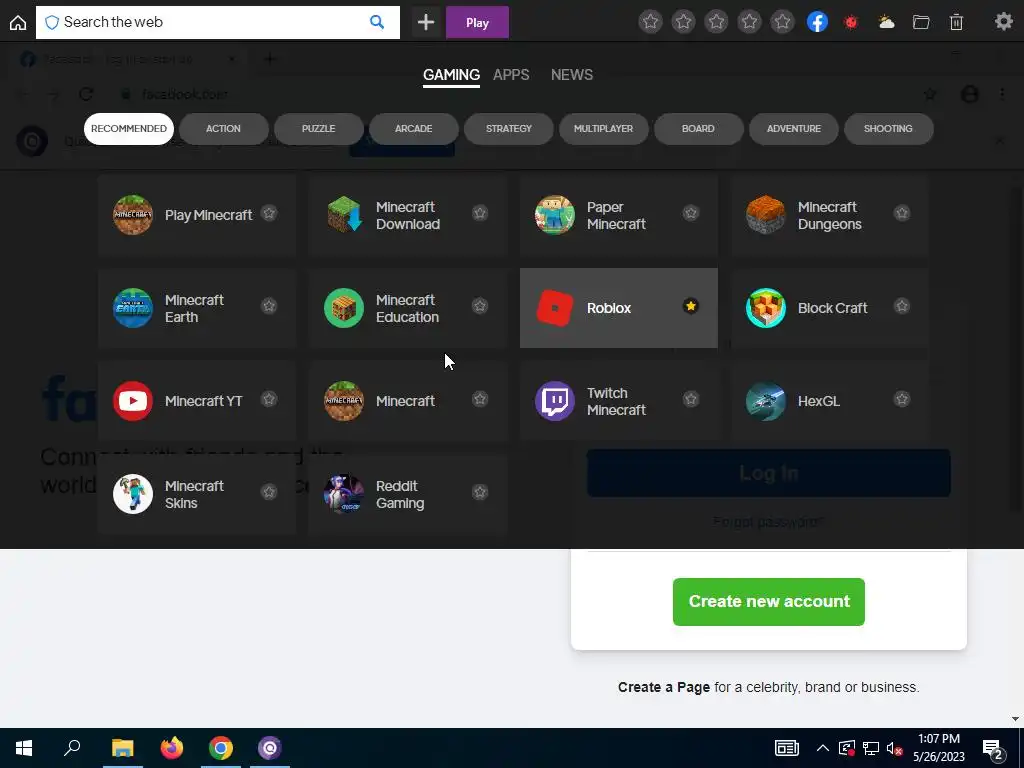Screen dimensions: 1024x768
Task: Show hidden system tray icons
Action: 823,748
